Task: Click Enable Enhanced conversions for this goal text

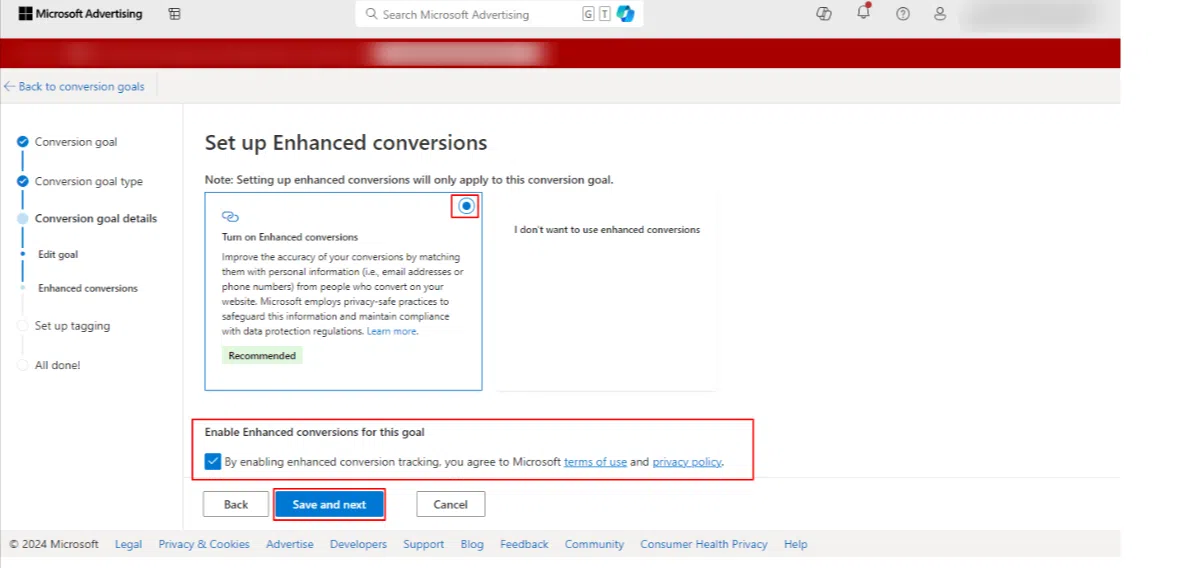Action: pyautogui.click(x=315, y=433)
